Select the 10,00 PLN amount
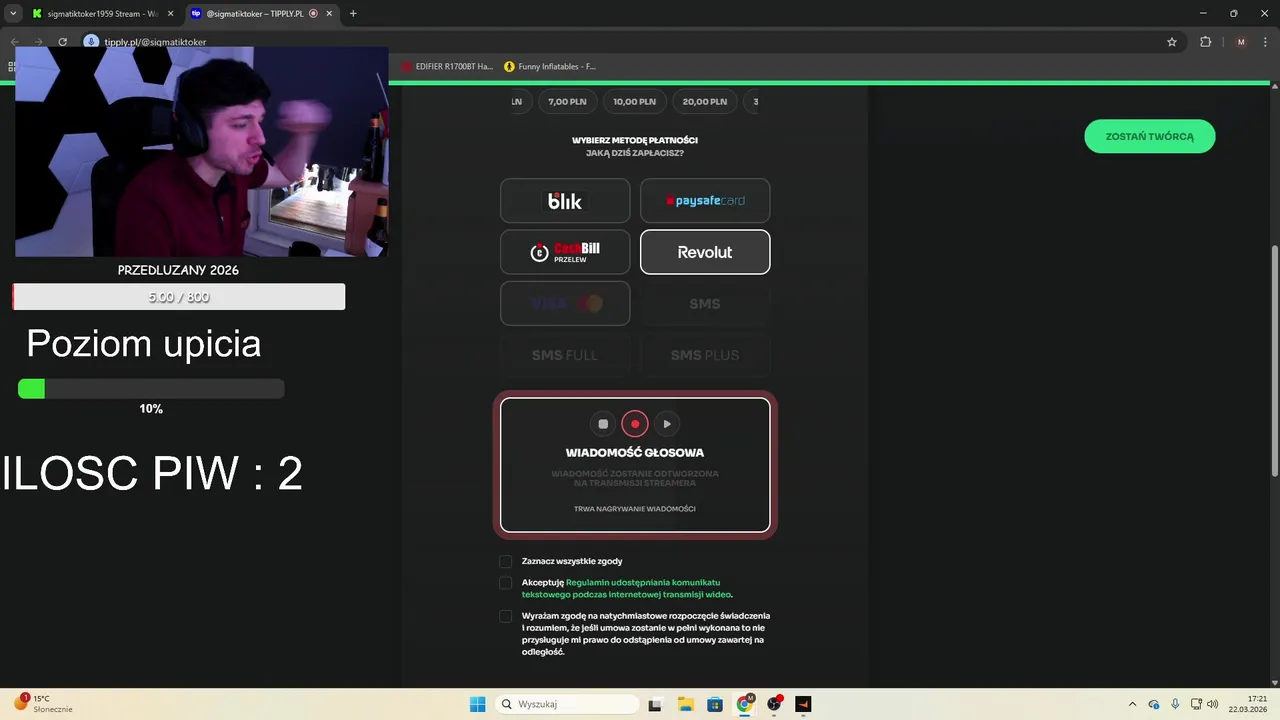This screenshot has width=1280, height=720. point(635,101)
